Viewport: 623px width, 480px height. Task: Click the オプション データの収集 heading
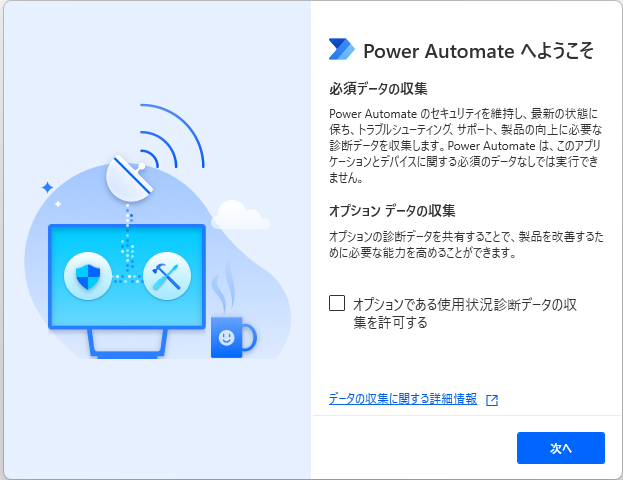(392, 211)
